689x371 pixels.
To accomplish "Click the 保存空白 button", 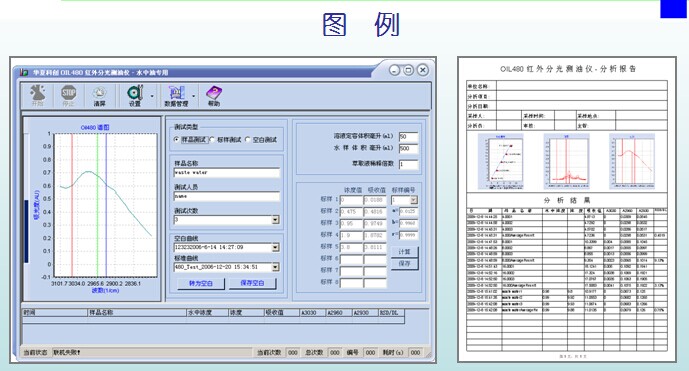I will point(253,284).
